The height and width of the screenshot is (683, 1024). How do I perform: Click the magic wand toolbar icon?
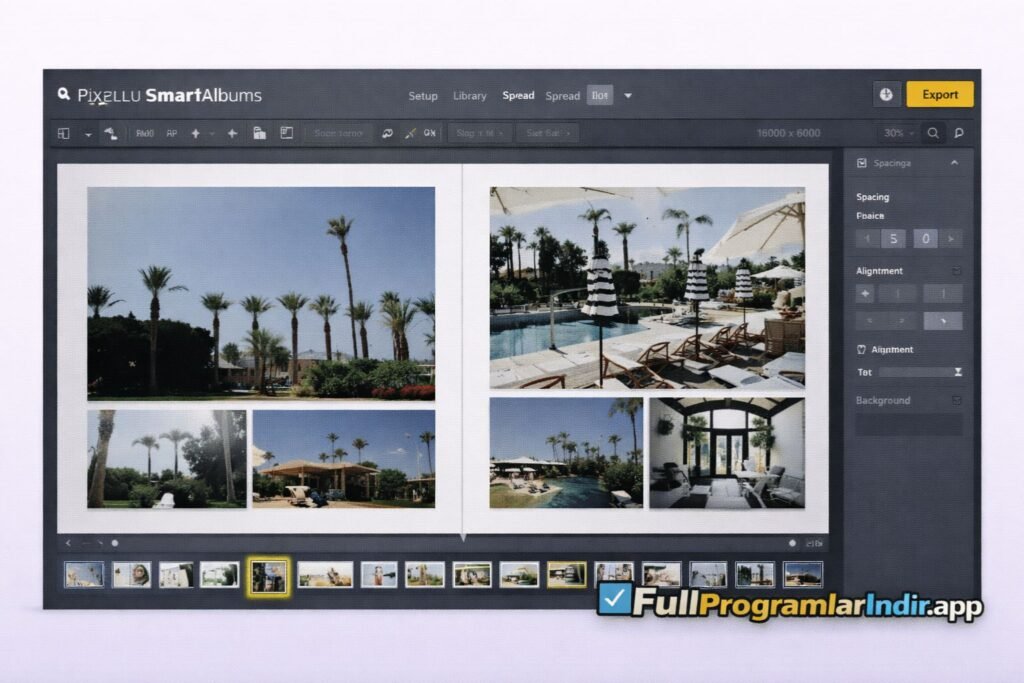click(409, 133)
